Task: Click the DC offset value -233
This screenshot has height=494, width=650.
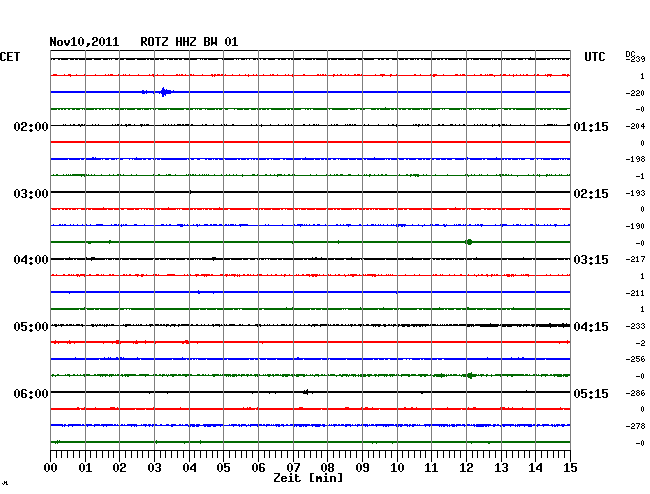Action: coord(635,326)
